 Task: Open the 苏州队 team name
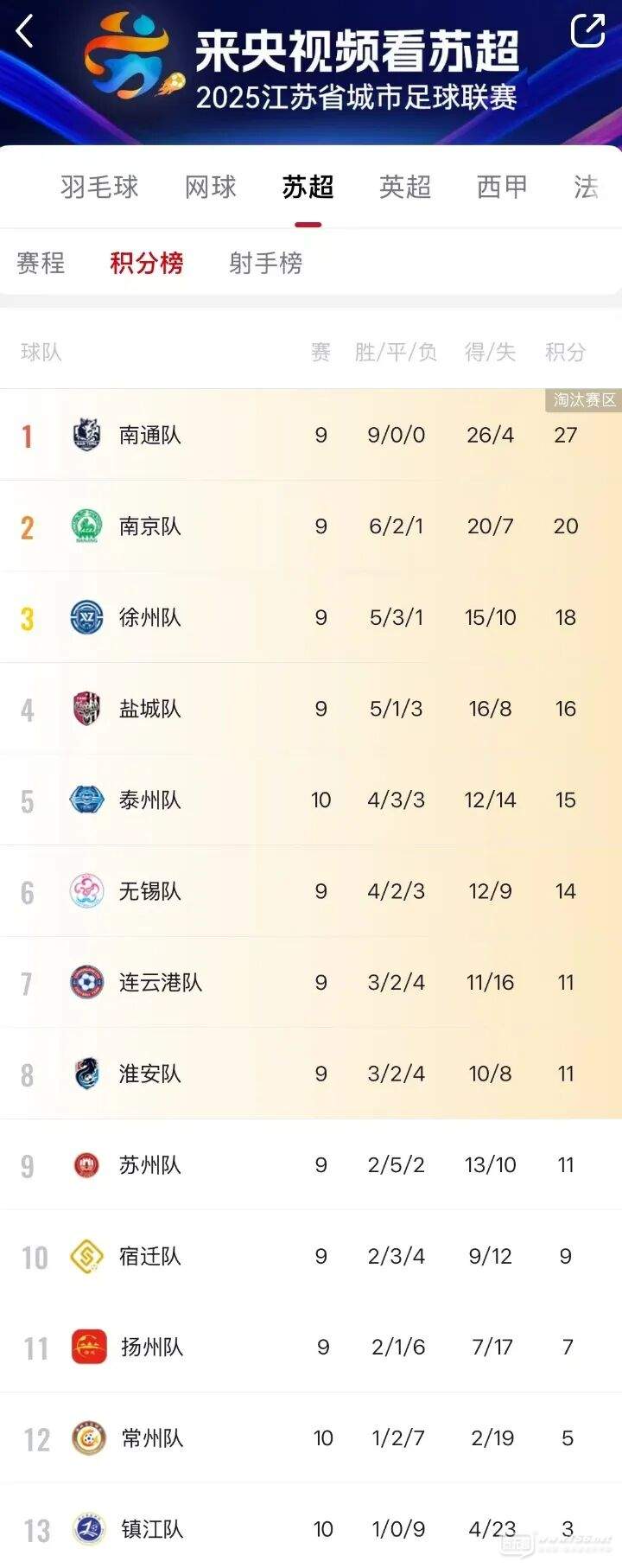(x=150, y=1165)
